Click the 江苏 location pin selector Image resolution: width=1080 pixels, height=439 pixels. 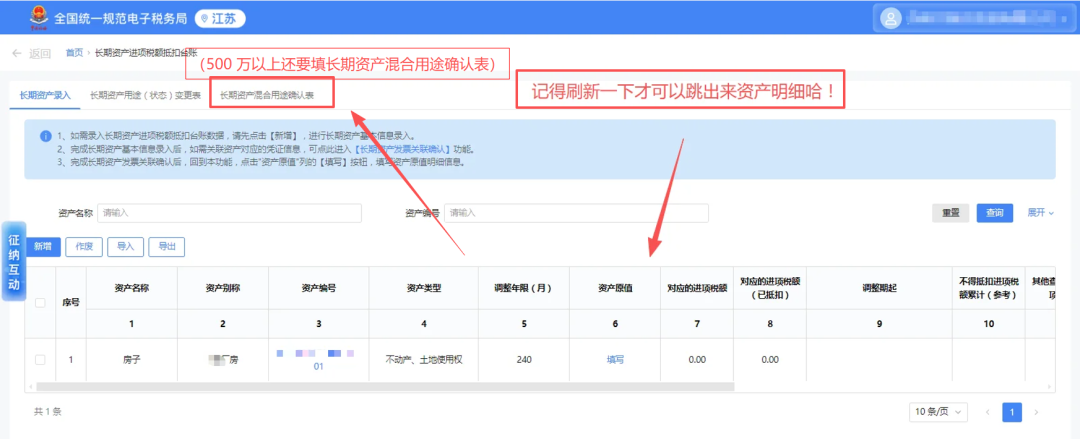[x=220, y=19]
